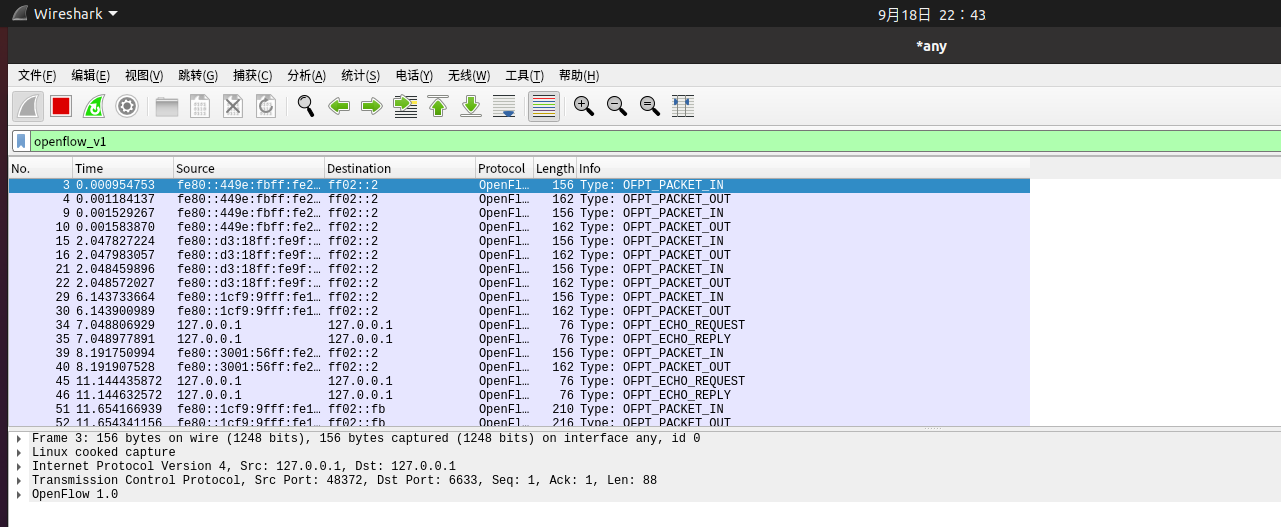The image size is (1281, 527).
Task: Zoom in the packet text
Action: (x=584, y=106)
